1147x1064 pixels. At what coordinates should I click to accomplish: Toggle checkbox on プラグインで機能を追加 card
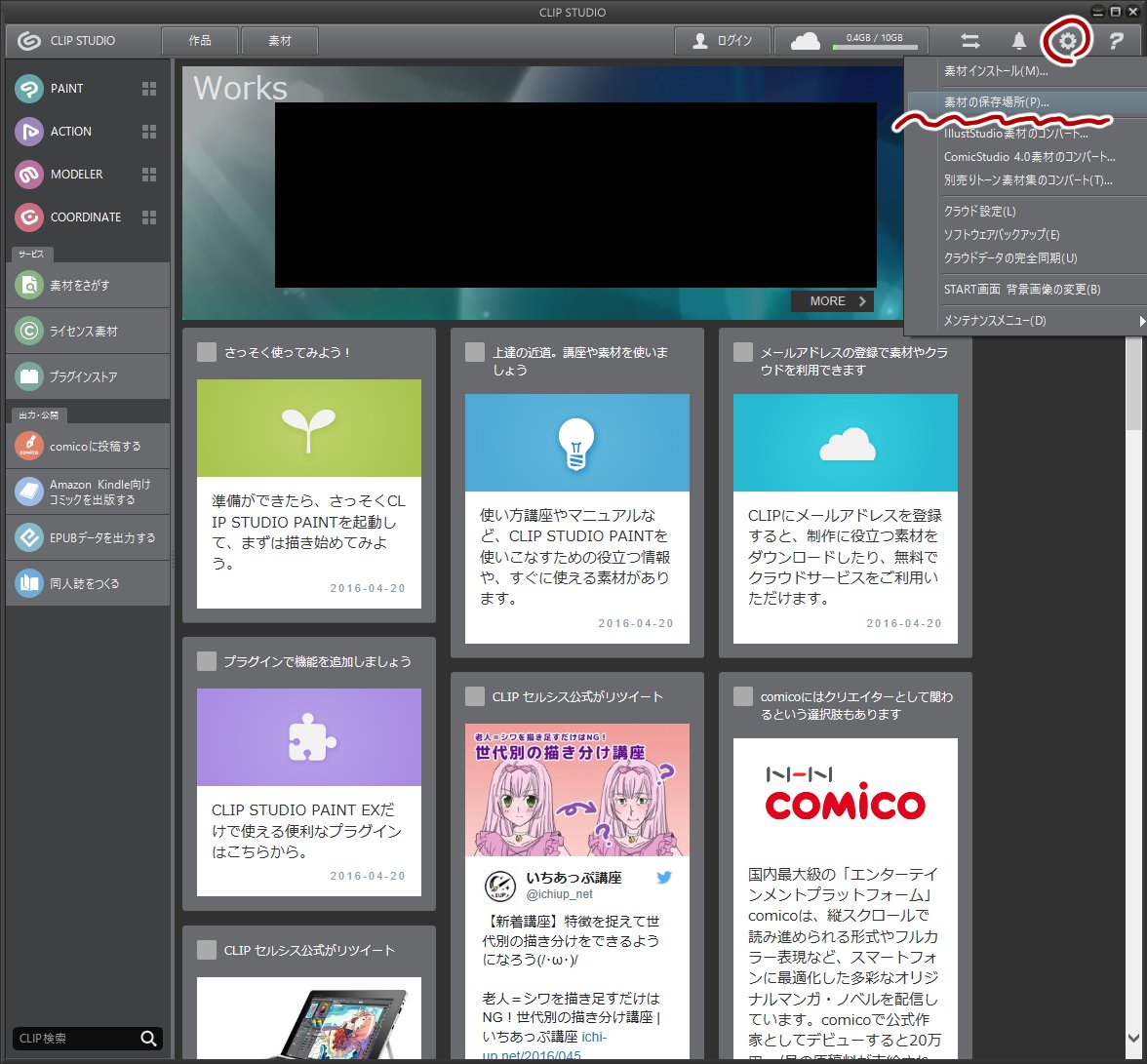coord(207,662)
